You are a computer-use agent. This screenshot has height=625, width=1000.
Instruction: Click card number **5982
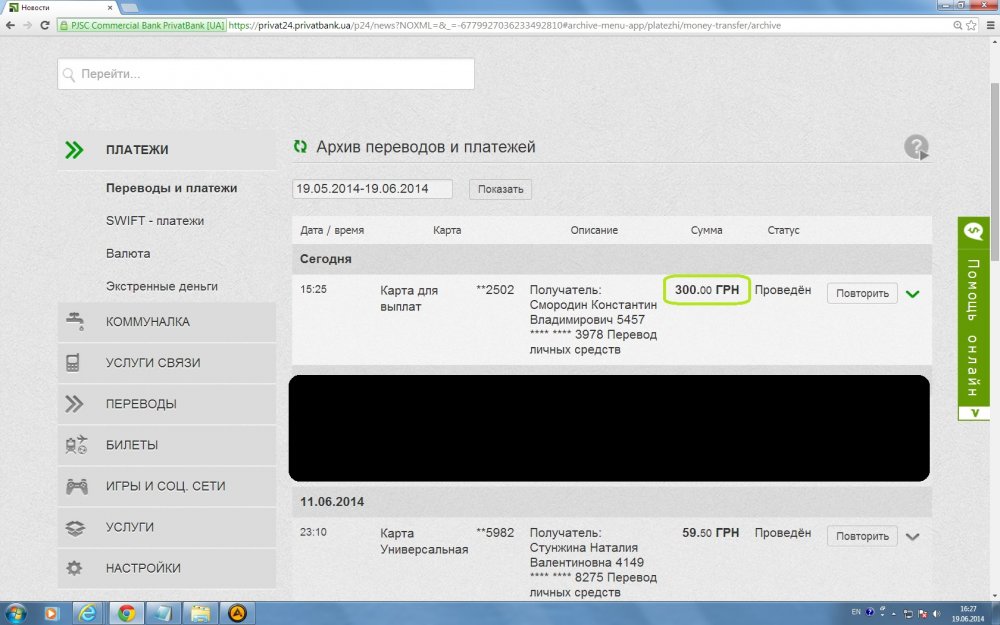(x=495, y=533)
